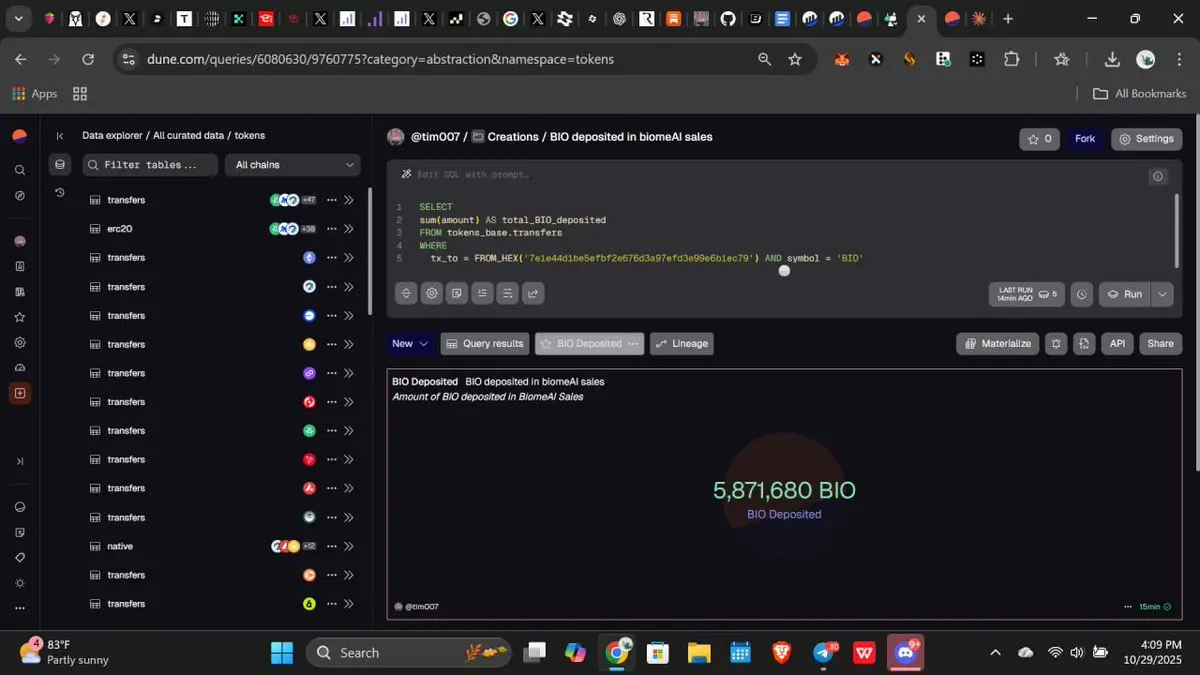Click the +12 chains badge on native

[x=309, y=546]
